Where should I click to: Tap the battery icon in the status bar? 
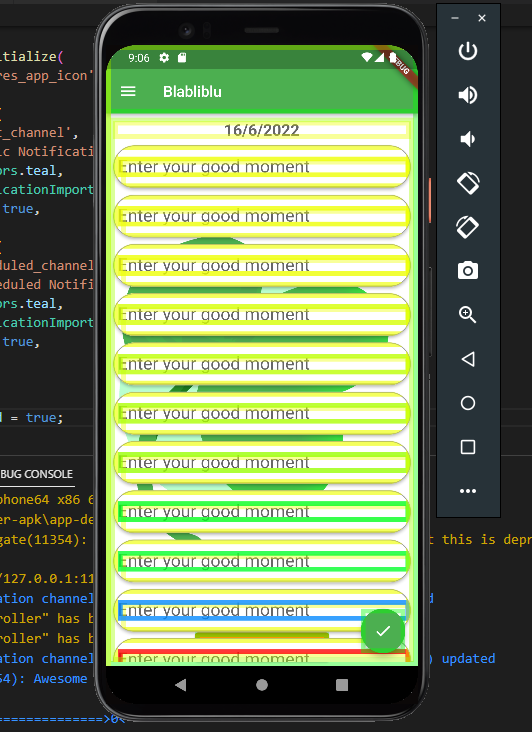pyautogui.click(x=392, y=57)
